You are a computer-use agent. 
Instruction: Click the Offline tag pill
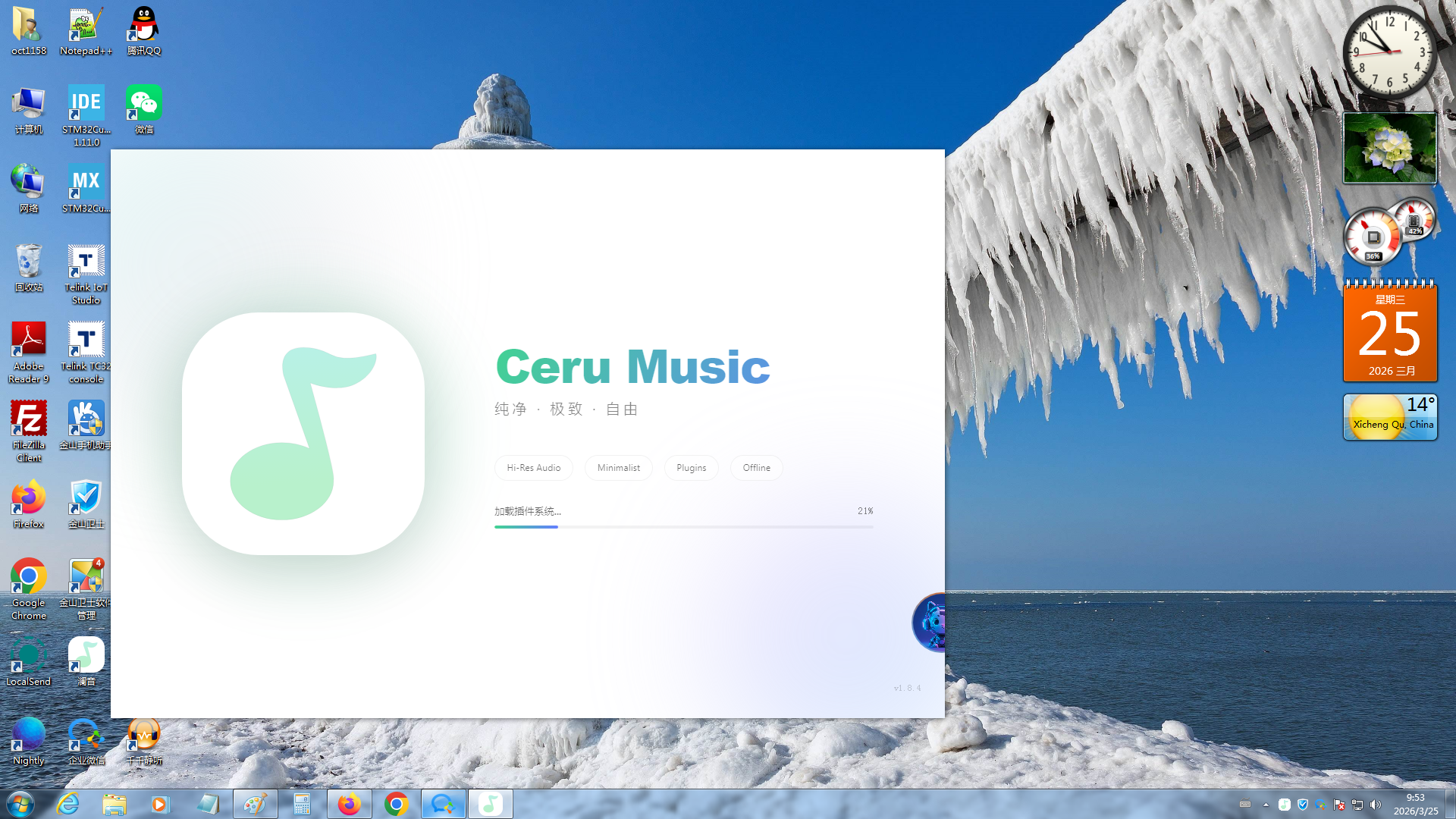coord(756,468)
